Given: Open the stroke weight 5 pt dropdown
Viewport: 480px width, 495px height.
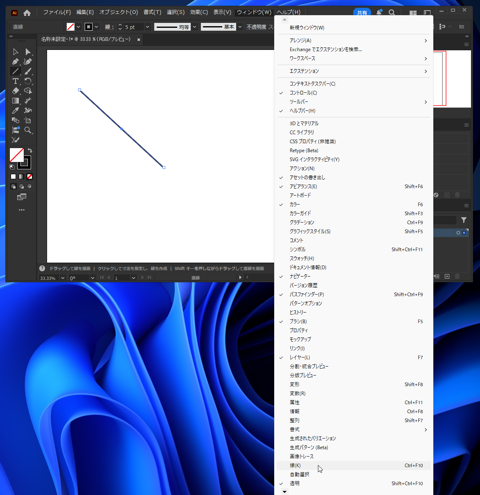Looking at the screenshot, I should tap(147, 27).
